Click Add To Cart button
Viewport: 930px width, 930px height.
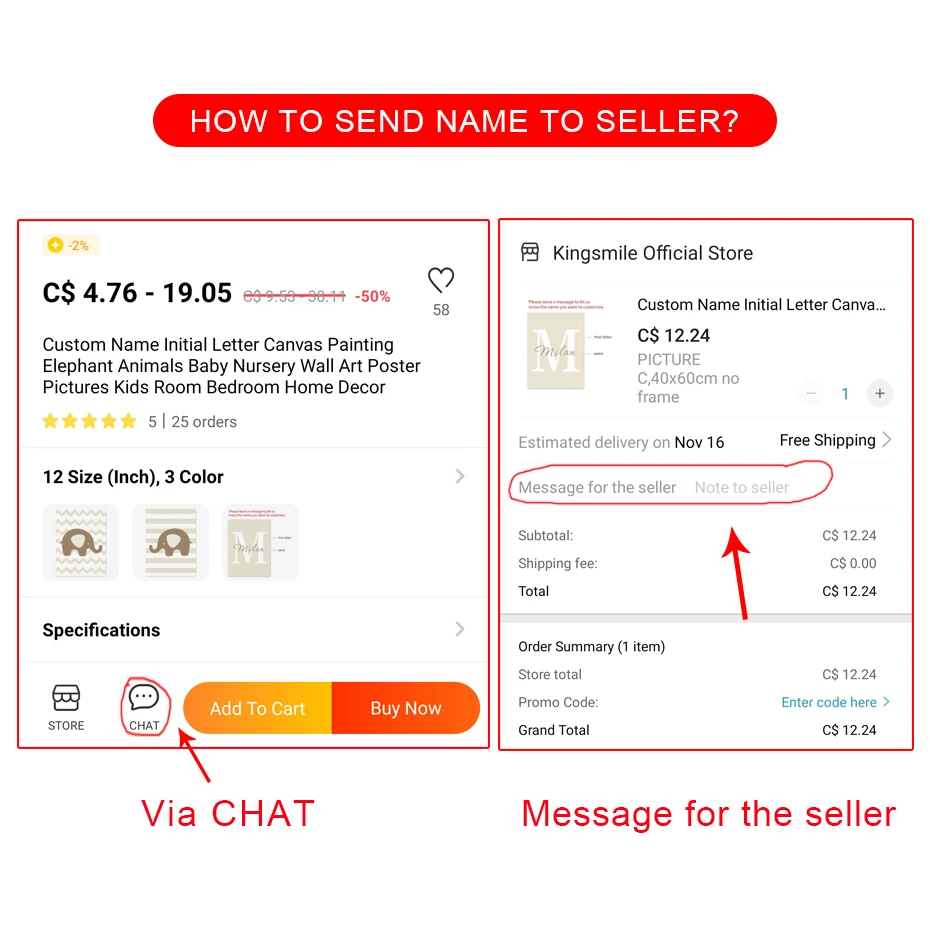(257, 708)
